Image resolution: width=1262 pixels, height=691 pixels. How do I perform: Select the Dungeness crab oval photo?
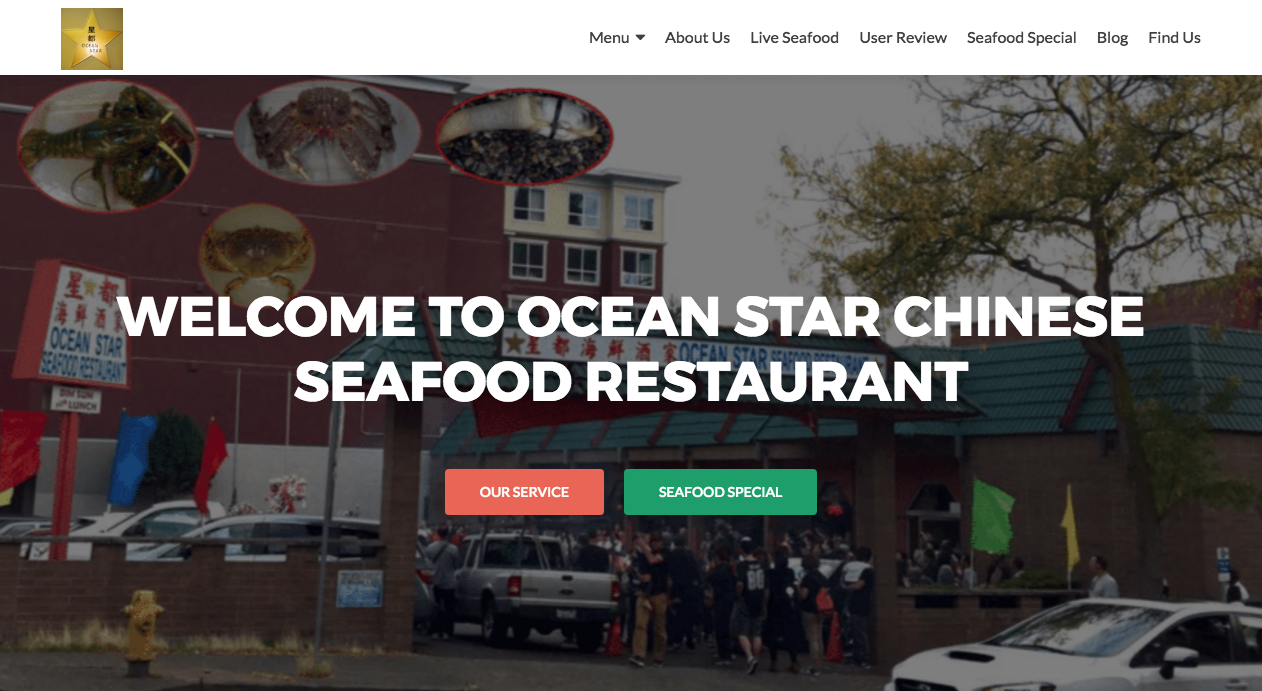pos(257,252)
